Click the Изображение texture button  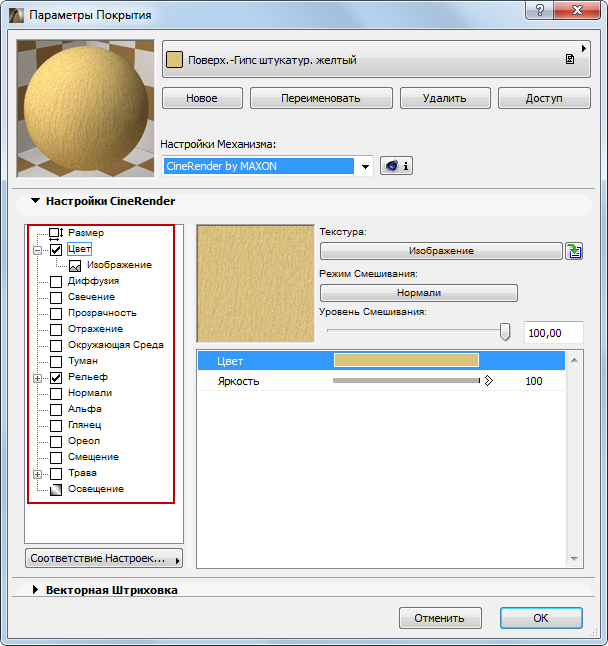(x=441, y=251)
